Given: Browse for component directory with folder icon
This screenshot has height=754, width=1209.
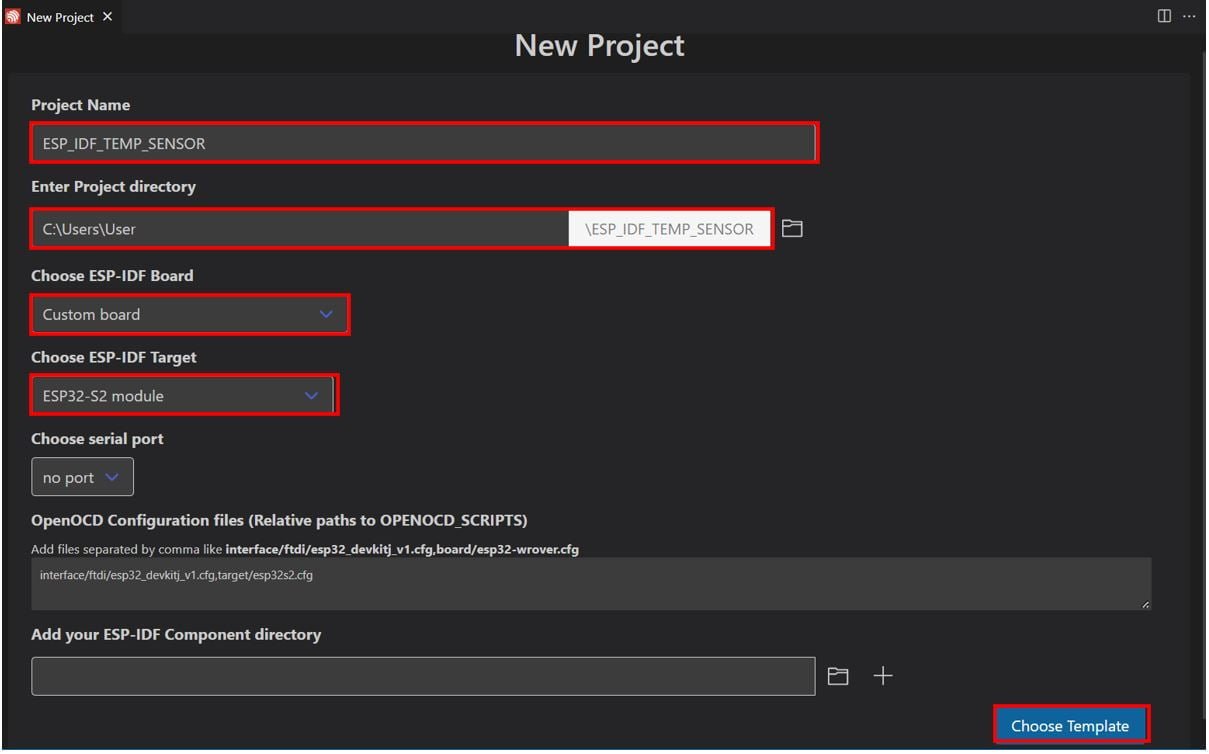Looking at the screenshot, I should pyautogui.click(x=838, y=677).
